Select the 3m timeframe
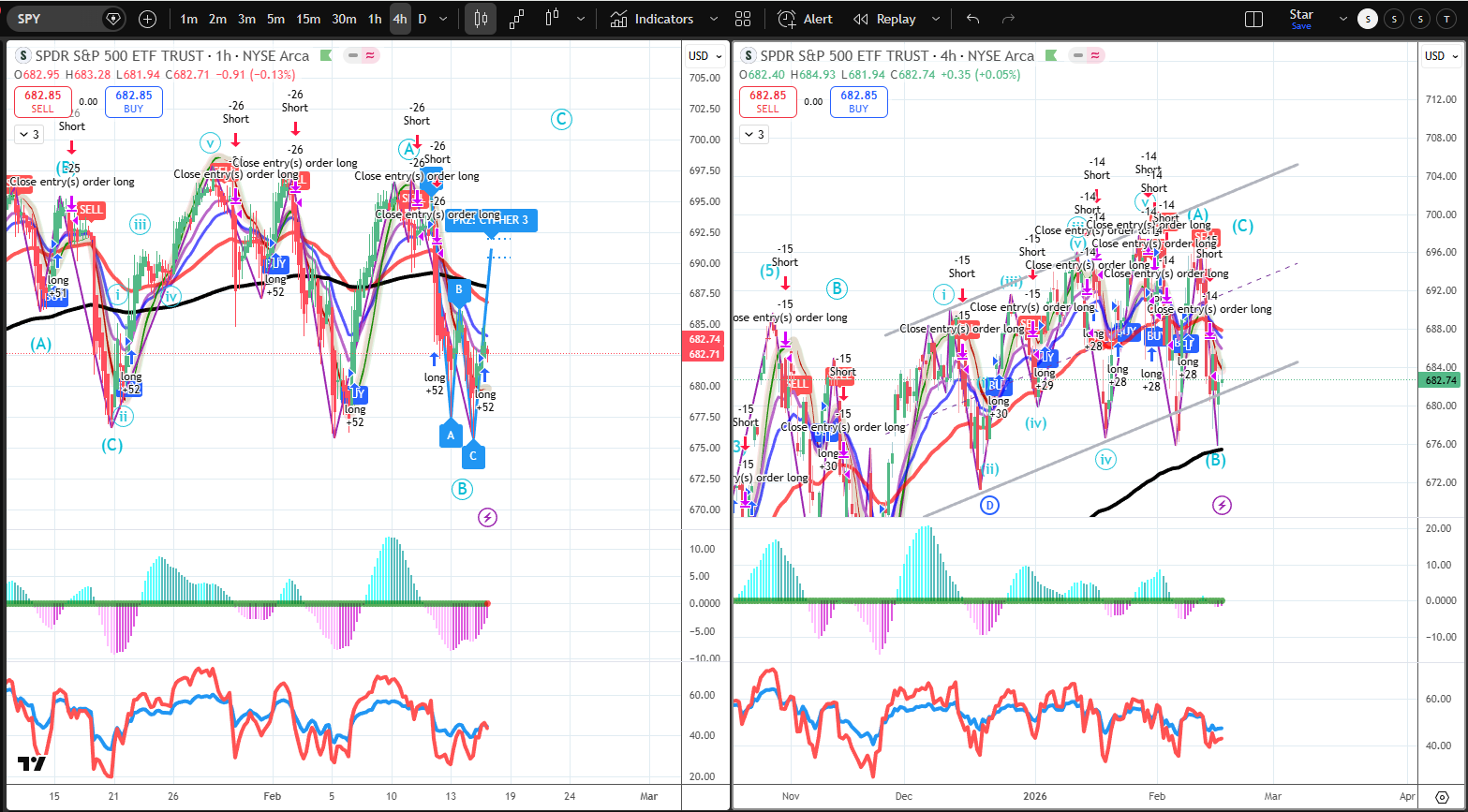1468x812 pixels. (x=246, y=19)
